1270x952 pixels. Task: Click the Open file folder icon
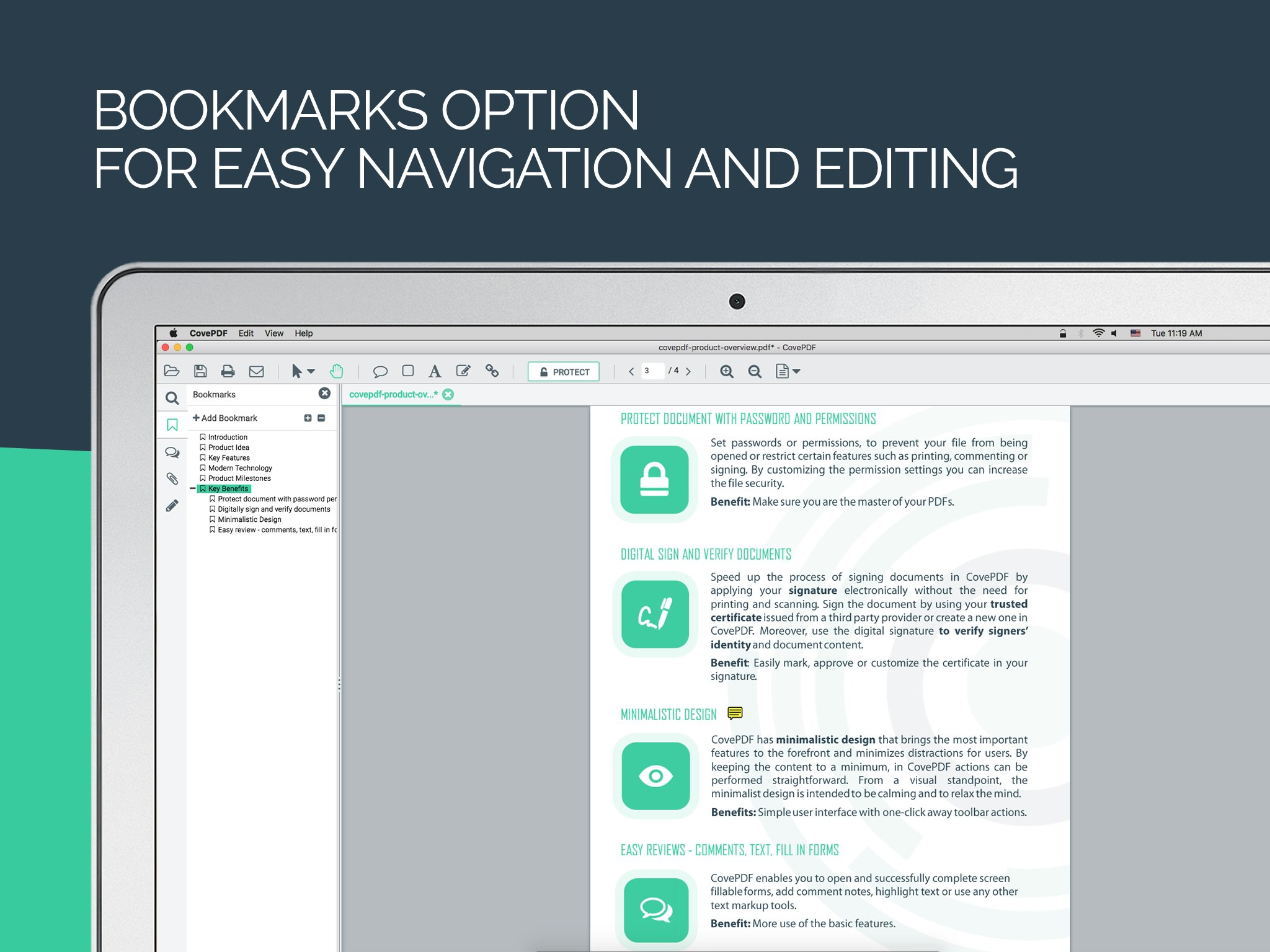coord(172,371)
